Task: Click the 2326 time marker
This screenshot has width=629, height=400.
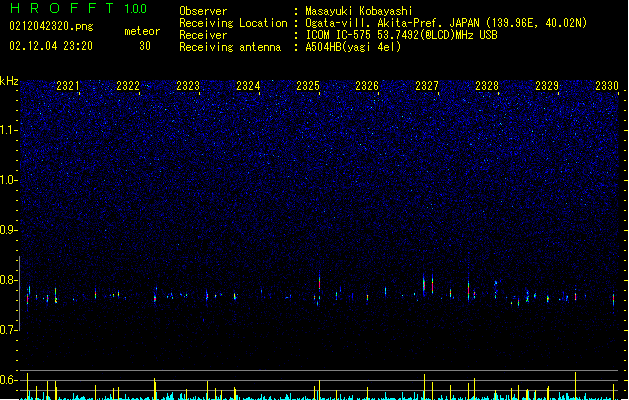Action: [367, 85]
